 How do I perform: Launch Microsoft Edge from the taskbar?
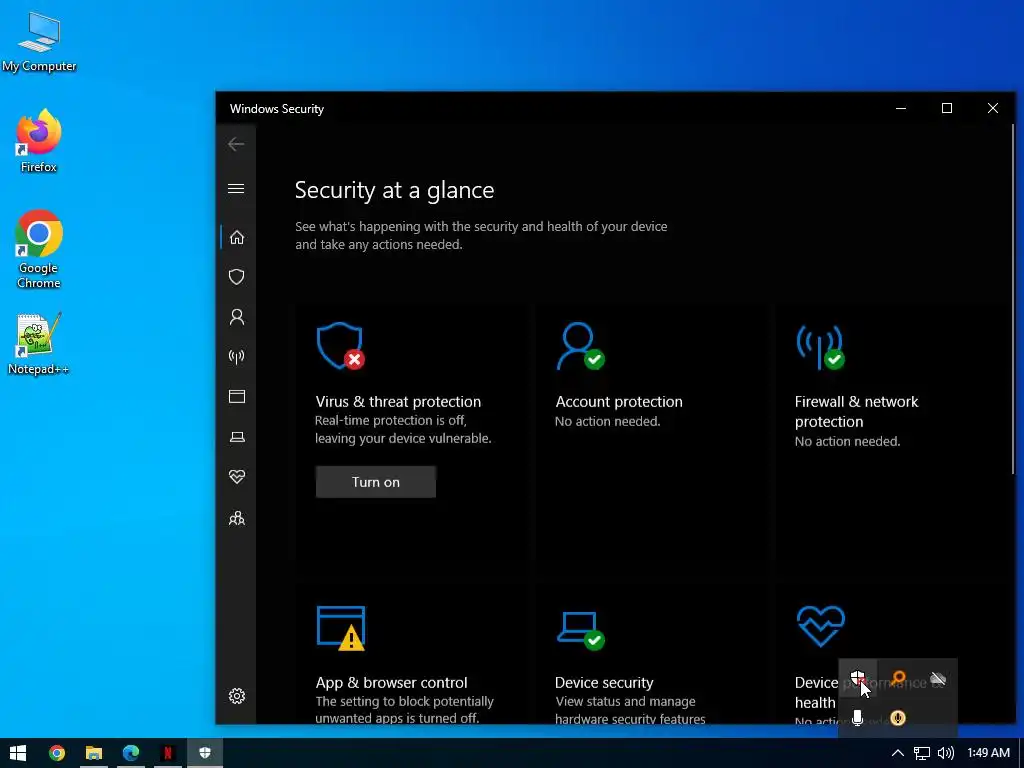[131, 754]
